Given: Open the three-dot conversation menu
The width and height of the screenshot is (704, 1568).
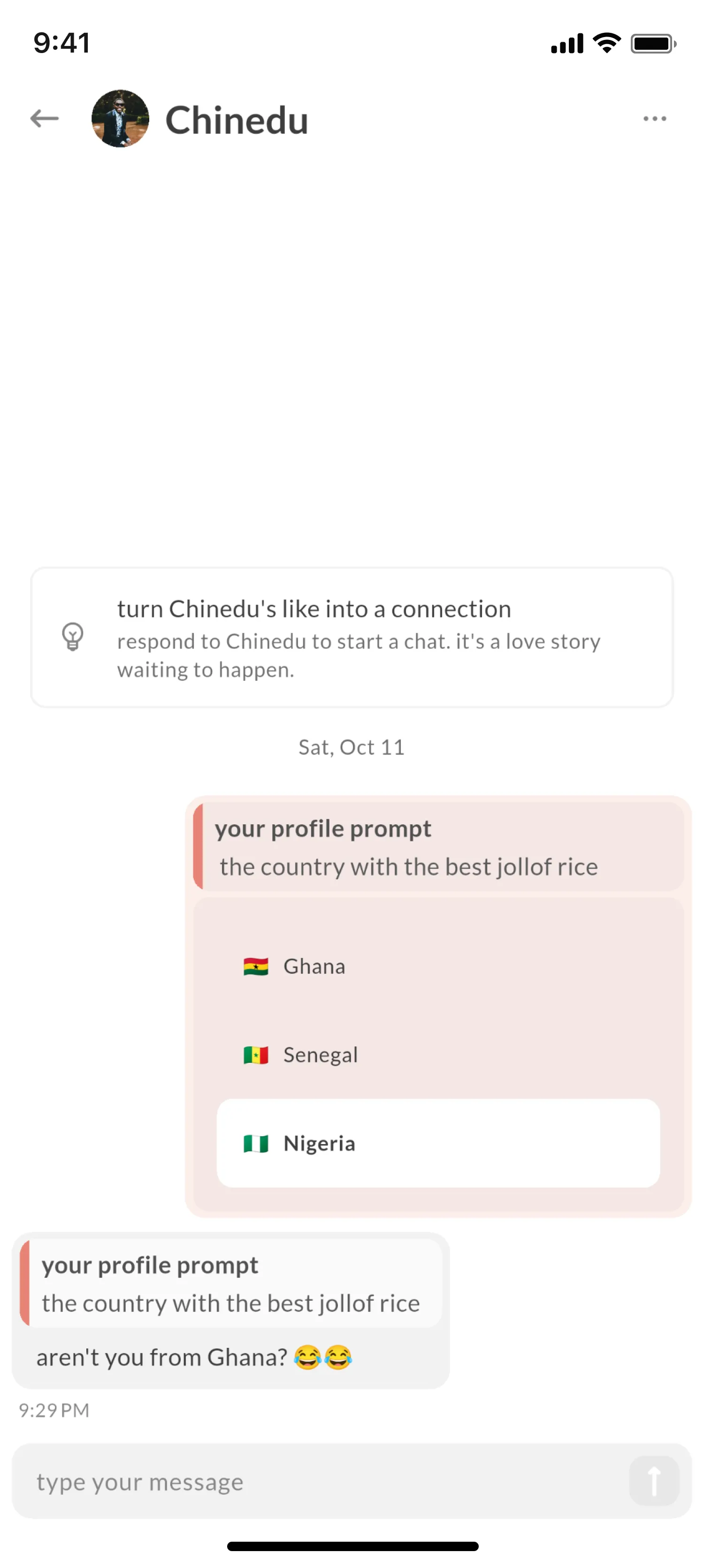Looking at the screenshot, I should click(x=654, y=119).
